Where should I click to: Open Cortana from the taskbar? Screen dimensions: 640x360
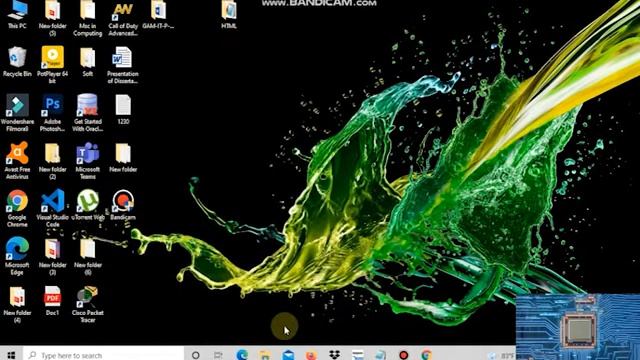[196, 355]
